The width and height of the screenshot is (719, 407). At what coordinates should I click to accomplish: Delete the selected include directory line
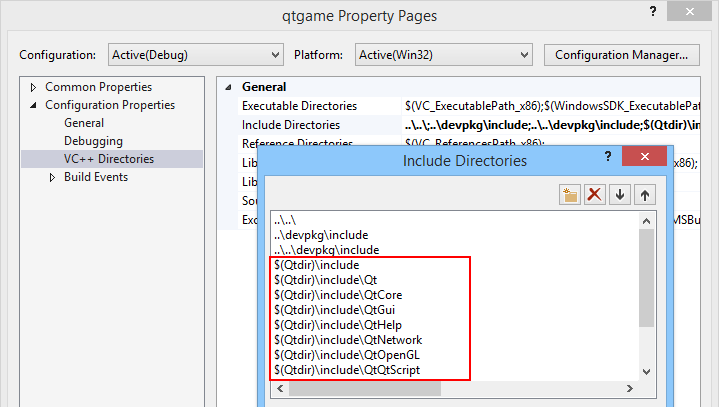point(595,195)
